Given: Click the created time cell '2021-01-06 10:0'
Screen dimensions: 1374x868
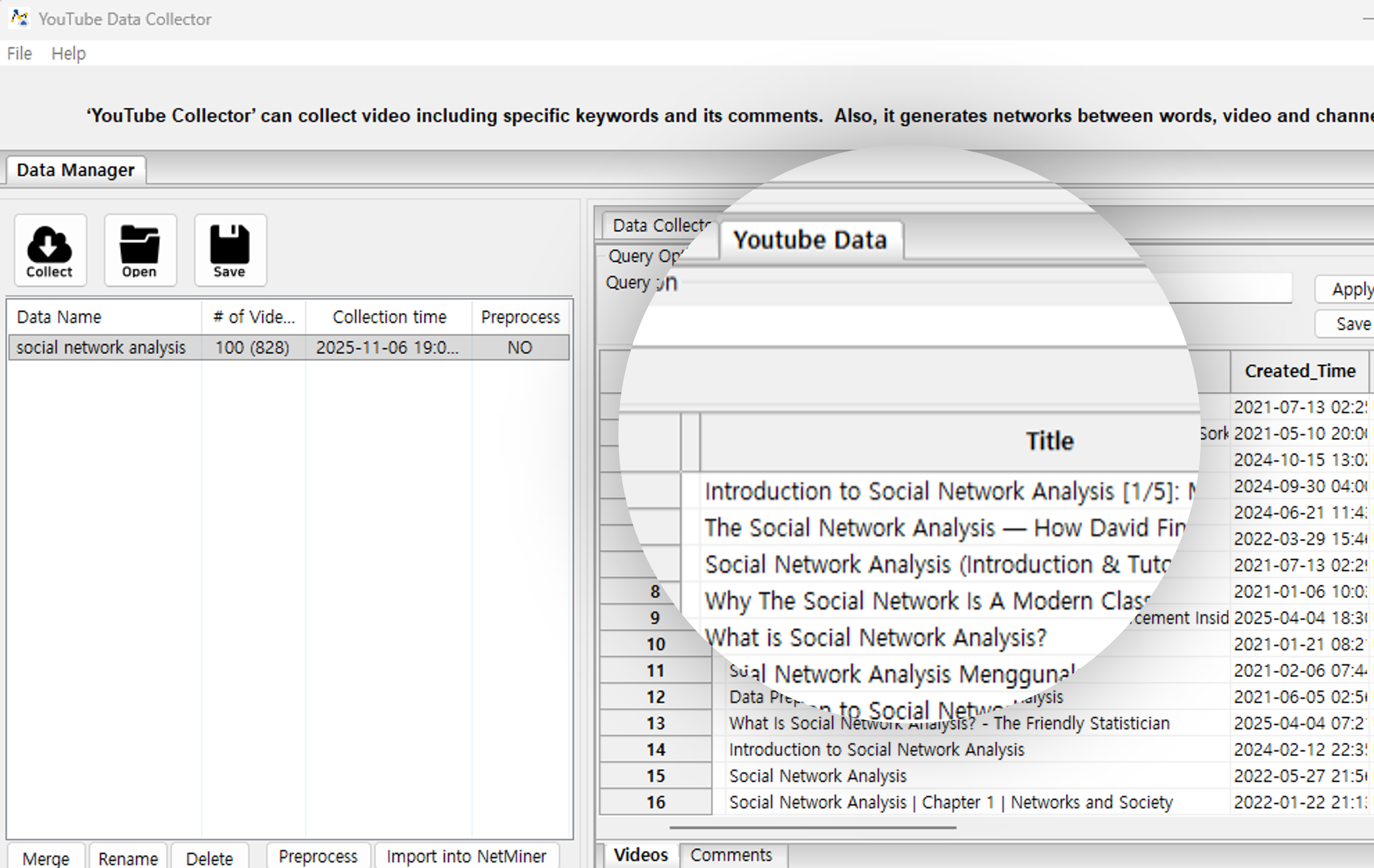Looking at the screenshot, I should point(1300,591).
